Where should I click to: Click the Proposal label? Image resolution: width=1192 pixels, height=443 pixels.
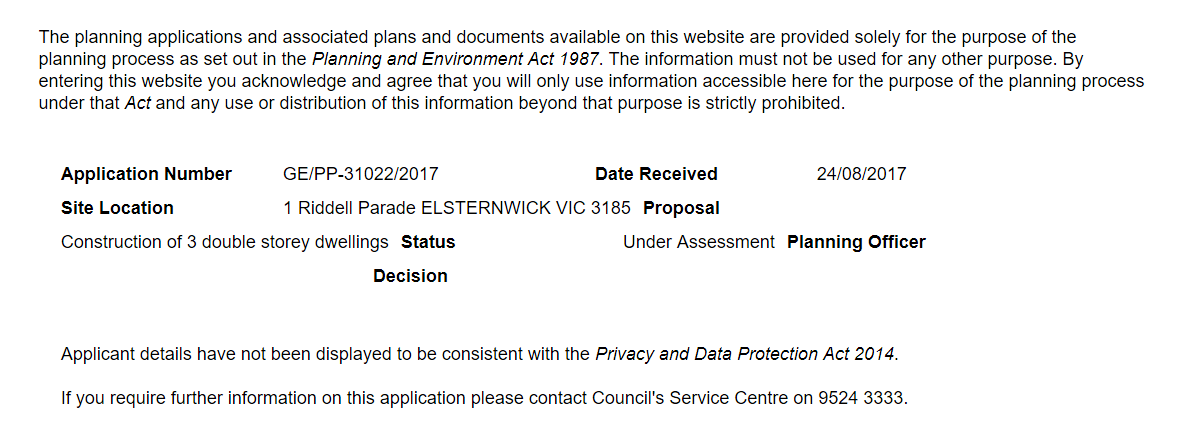click(x=681, y=208)
